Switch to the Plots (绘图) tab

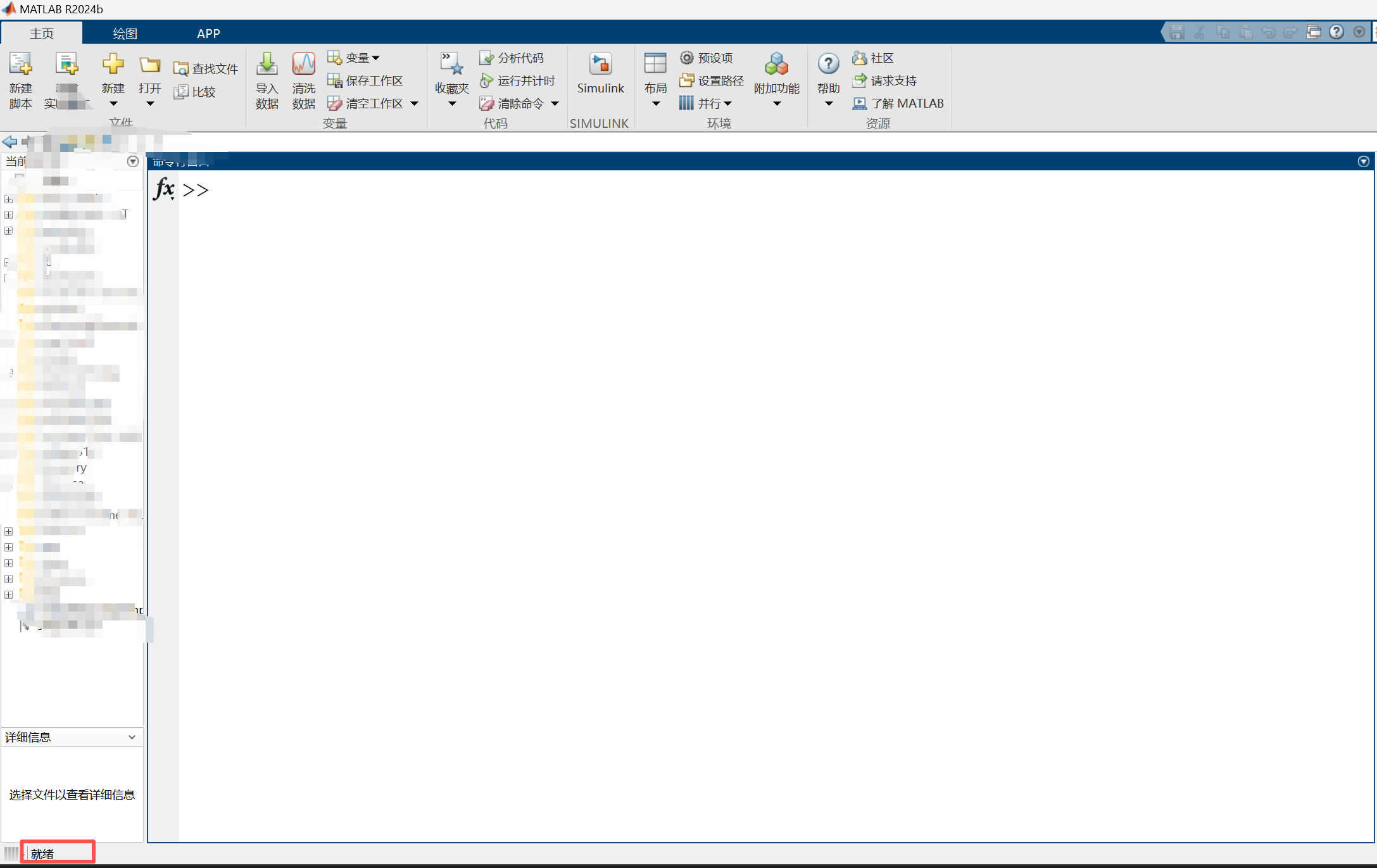[125, 34]
